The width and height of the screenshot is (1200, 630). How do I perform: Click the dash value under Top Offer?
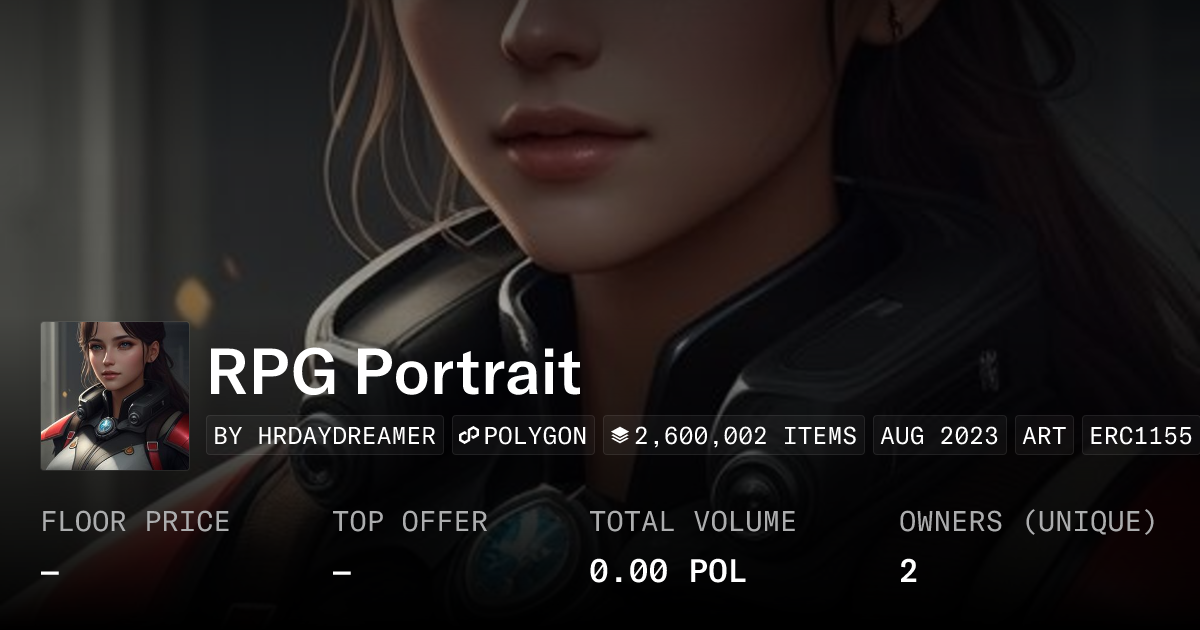pos(342,572)
